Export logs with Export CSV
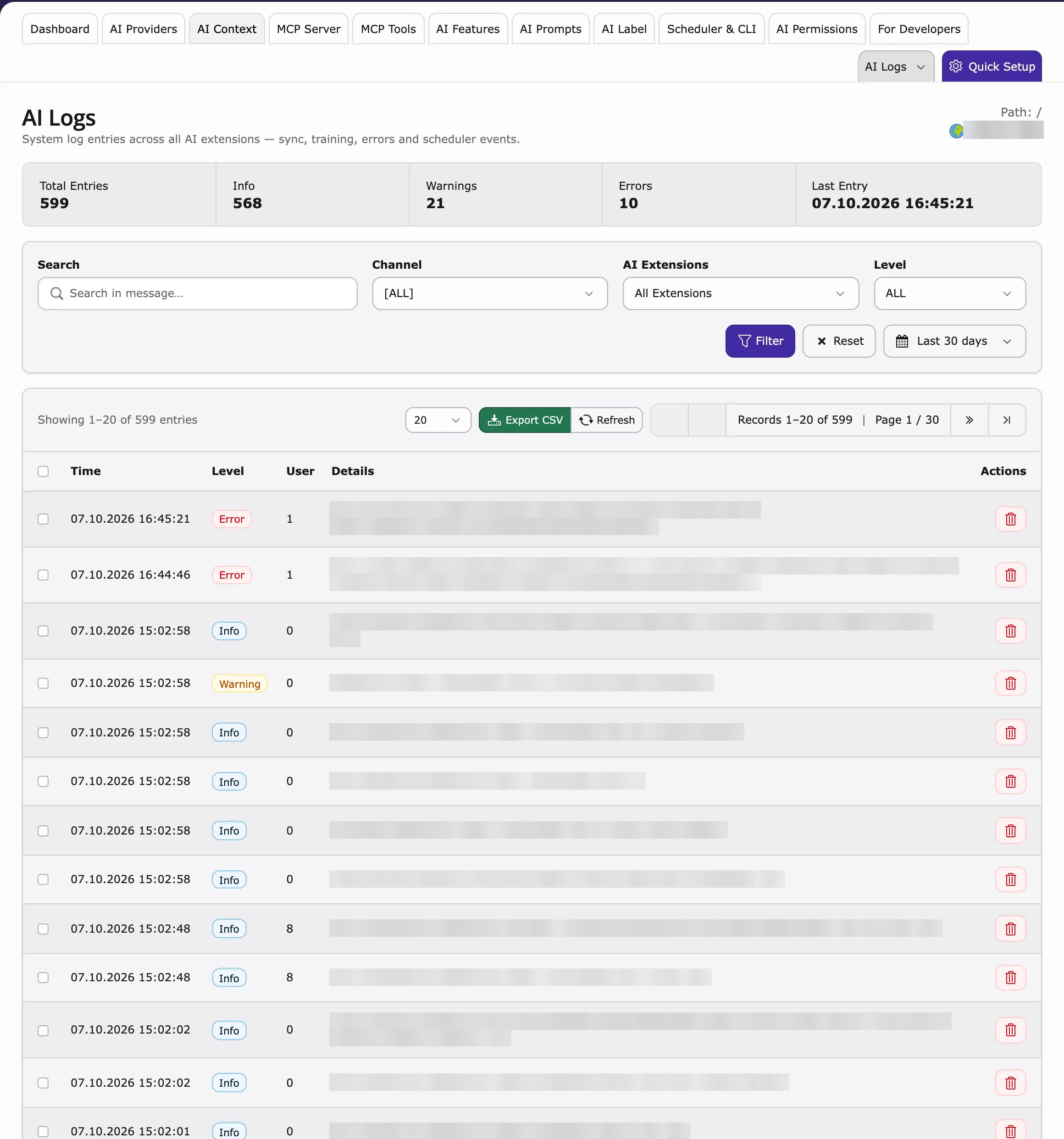This screenshot has height=1139, width=1064. pos(524,420)
